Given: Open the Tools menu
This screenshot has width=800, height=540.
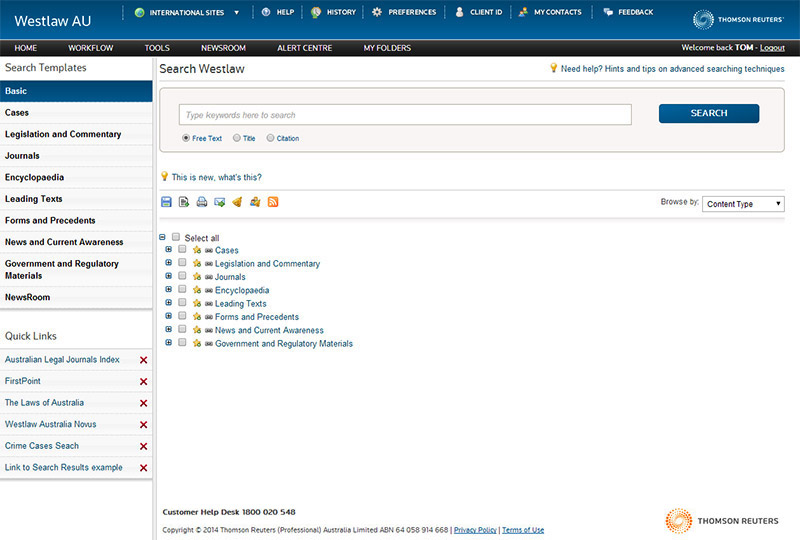Looking at the screenshot, I should [157, 48].
